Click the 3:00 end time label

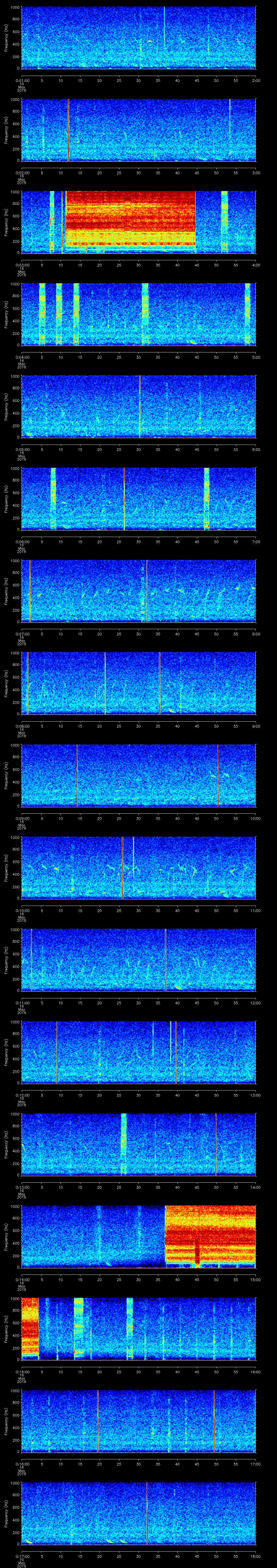(256, 173)
